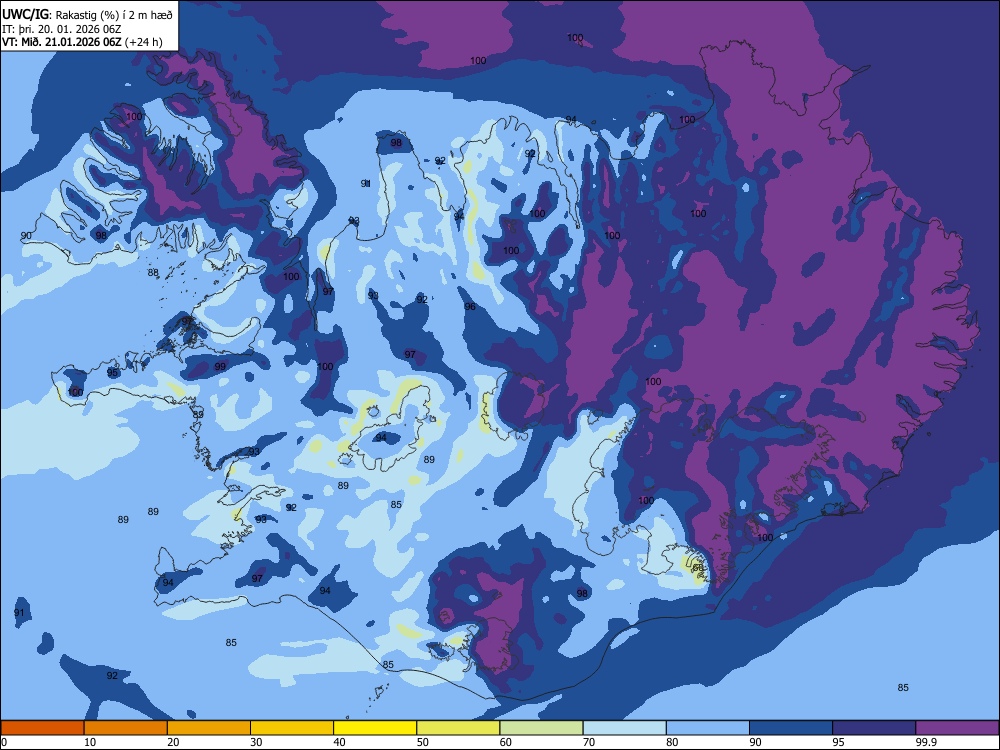Click the 50–60 pale yellow legend swatch

click(458, 728)
